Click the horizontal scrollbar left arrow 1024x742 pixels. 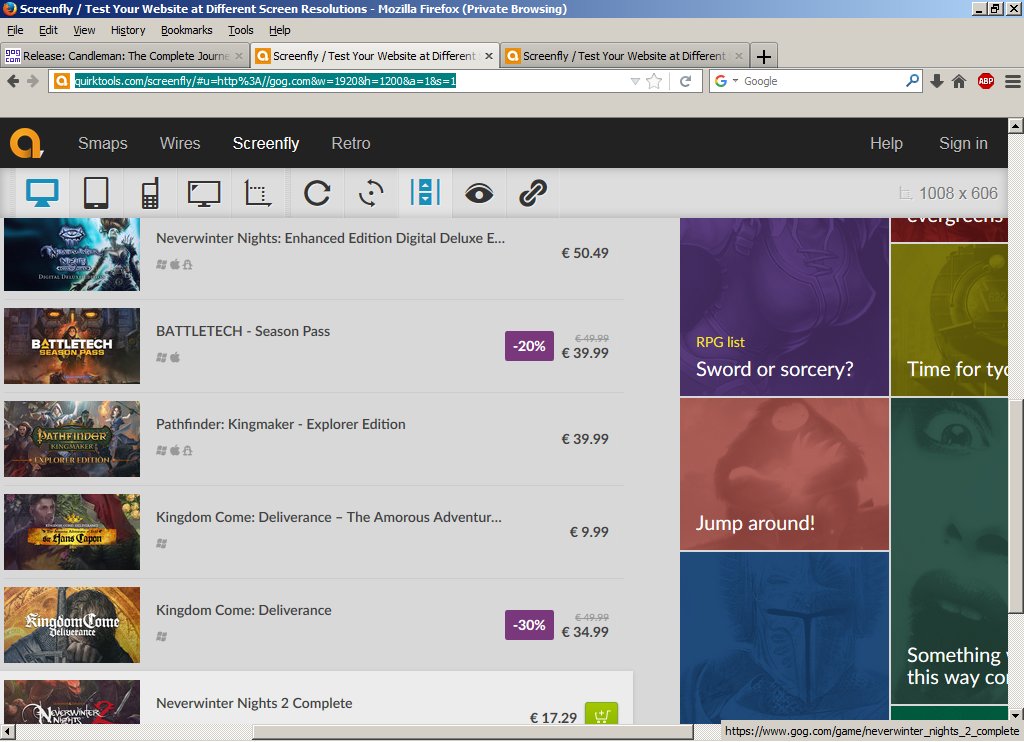7,732
